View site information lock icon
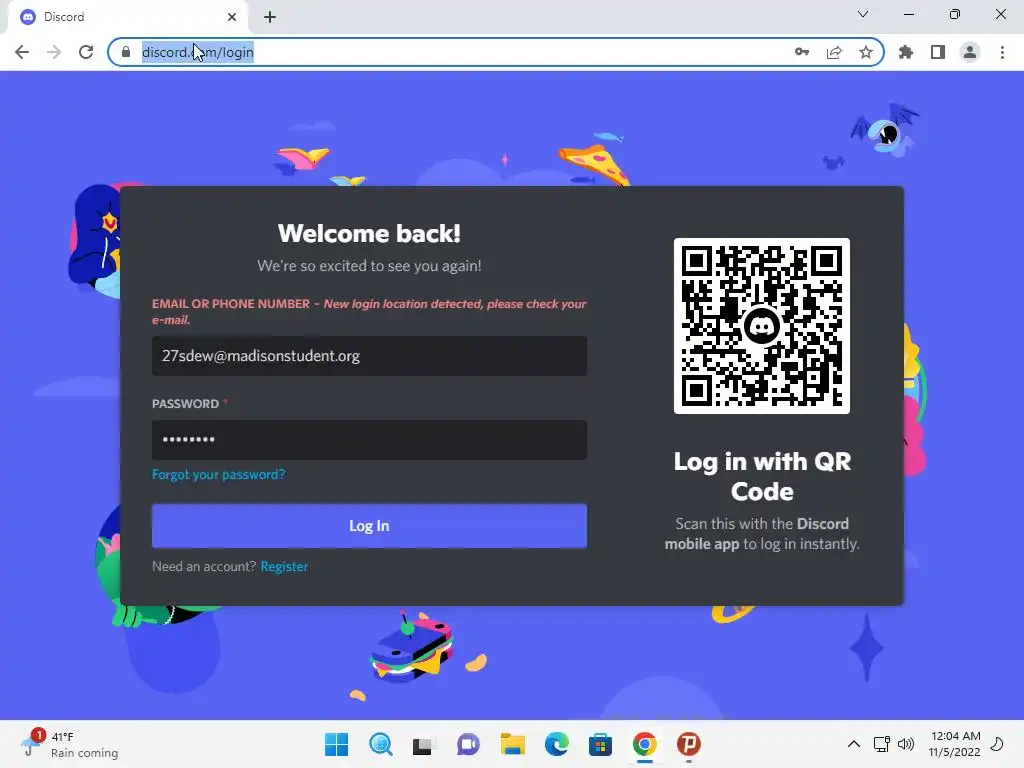The image size is (1024, 768). point(126,52)
